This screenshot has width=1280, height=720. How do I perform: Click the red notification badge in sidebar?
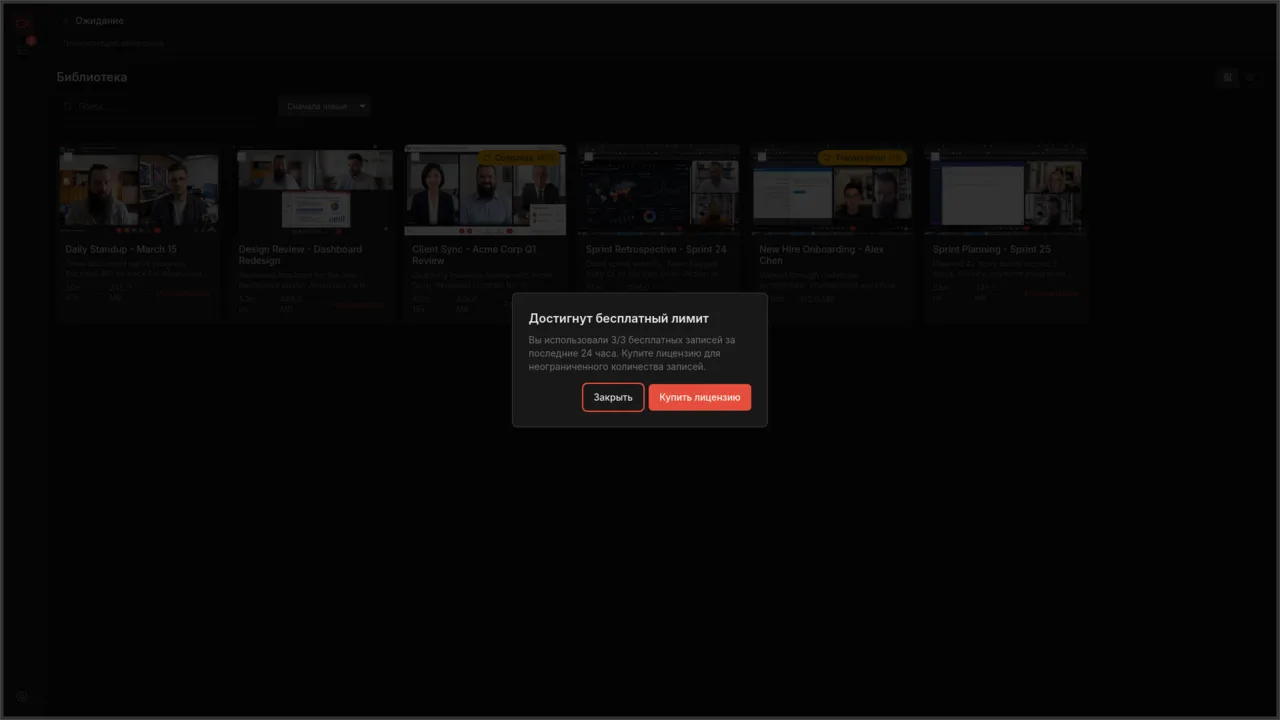(31, 41)
